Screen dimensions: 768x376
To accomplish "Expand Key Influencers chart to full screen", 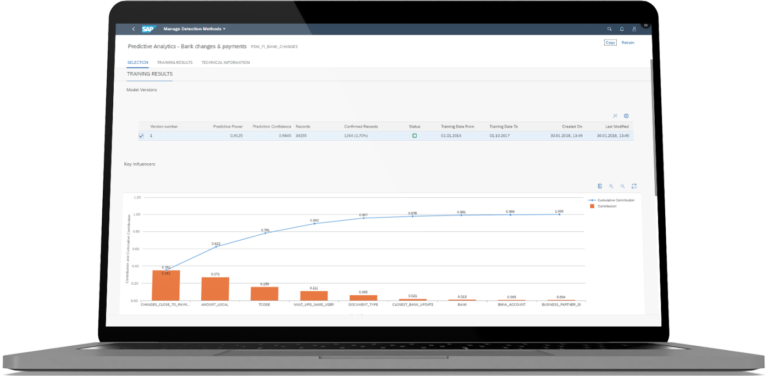I will coord(634,186).
